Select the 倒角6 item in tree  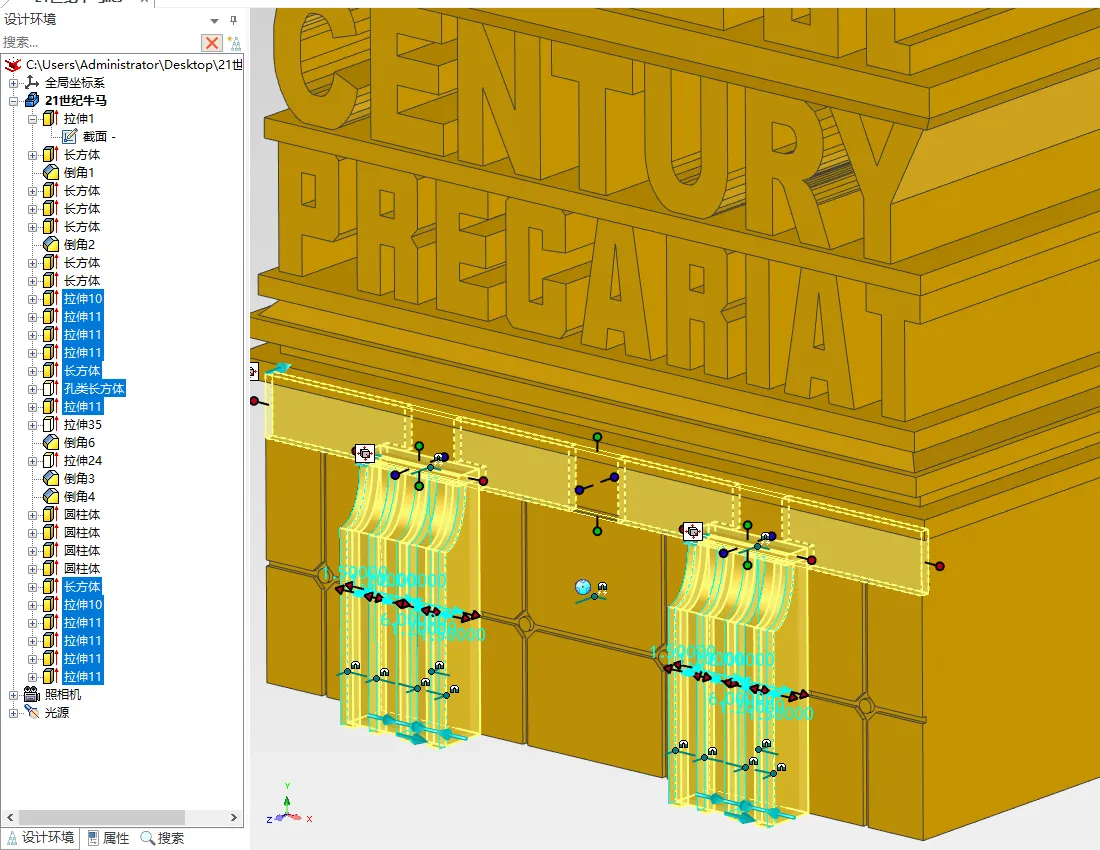tap(79, 443)
